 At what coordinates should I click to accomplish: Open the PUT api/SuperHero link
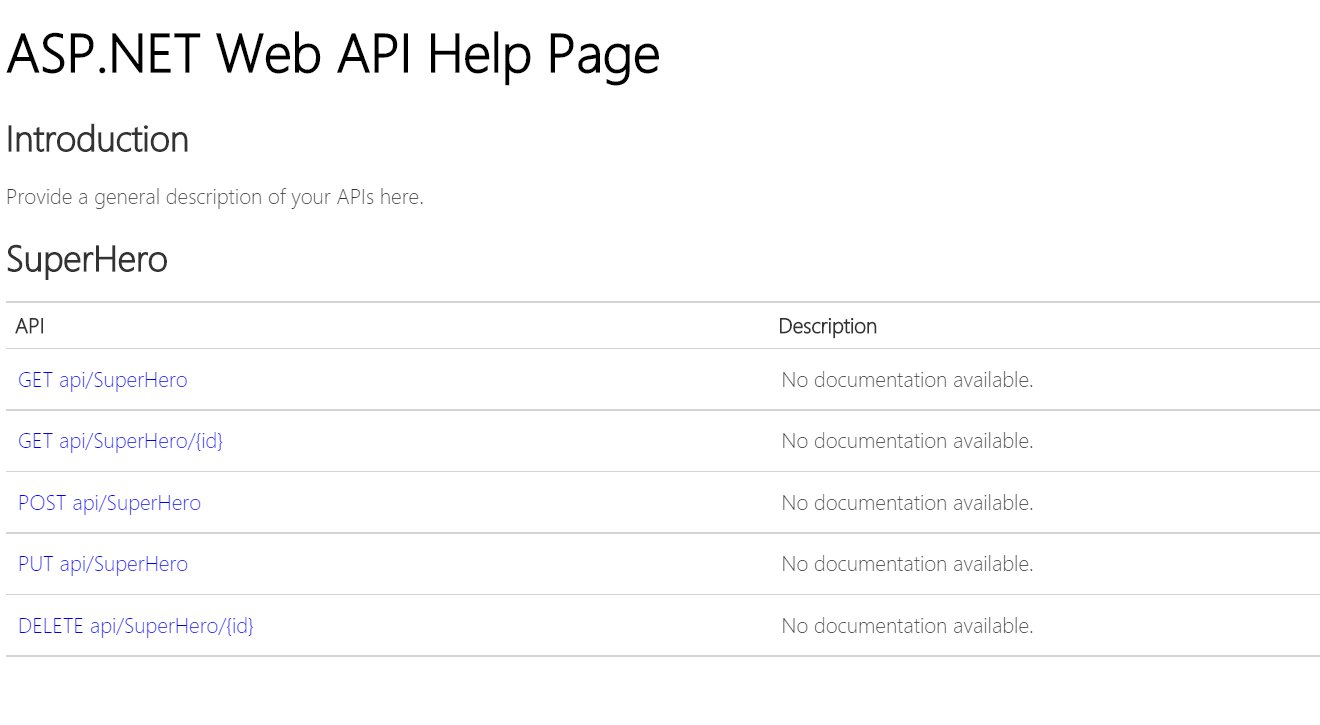click(x=102, y=564)
